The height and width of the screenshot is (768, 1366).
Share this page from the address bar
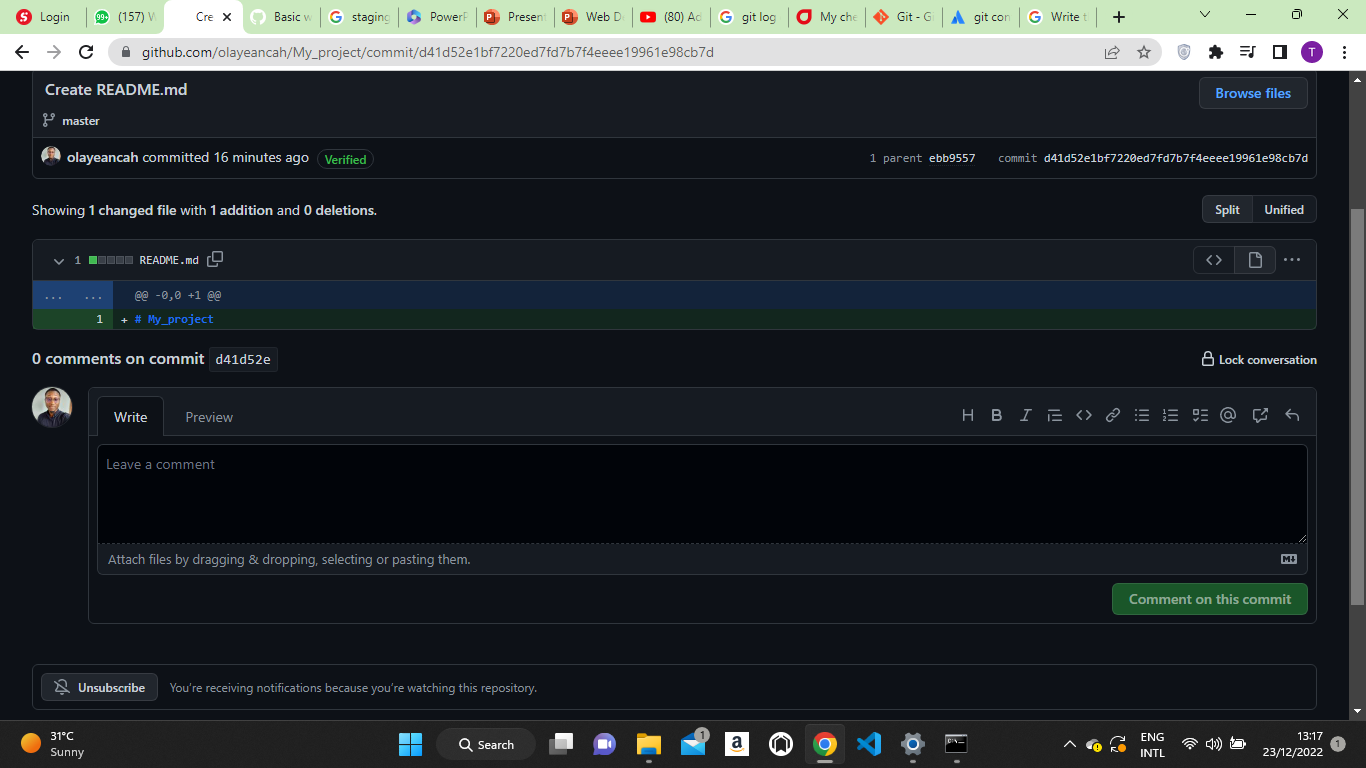1112,52
